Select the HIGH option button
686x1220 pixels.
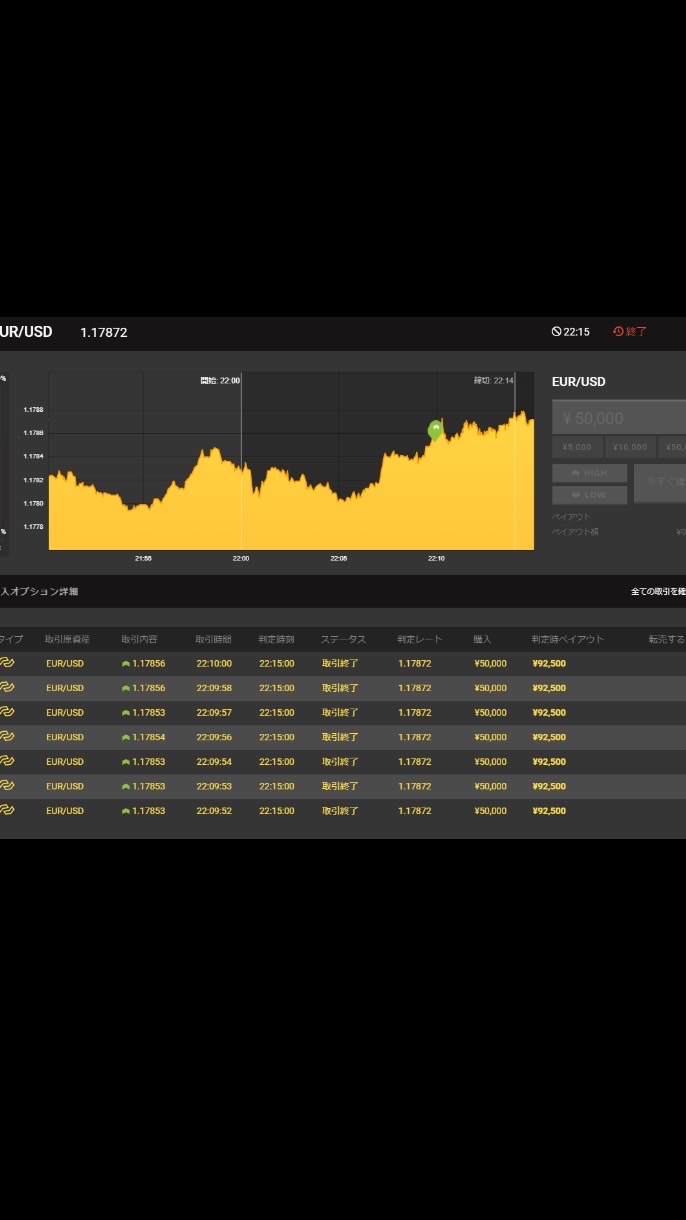coord(589,473)
